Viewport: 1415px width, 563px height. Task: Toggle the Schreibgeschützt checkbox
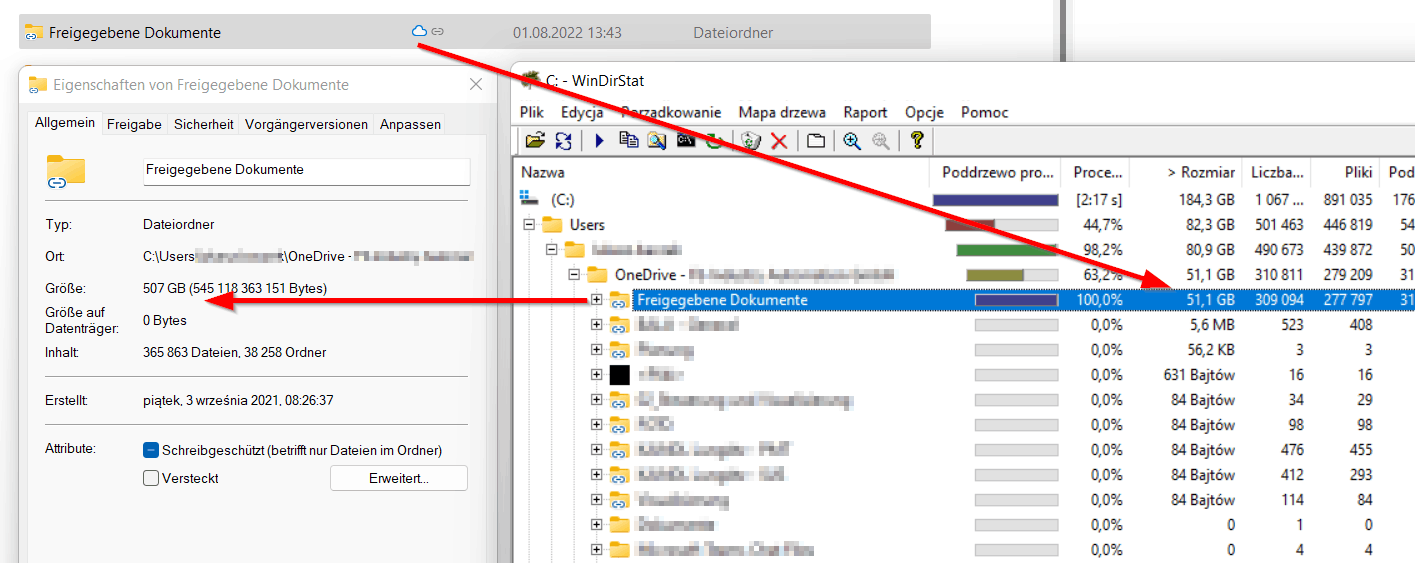(151, 450)
